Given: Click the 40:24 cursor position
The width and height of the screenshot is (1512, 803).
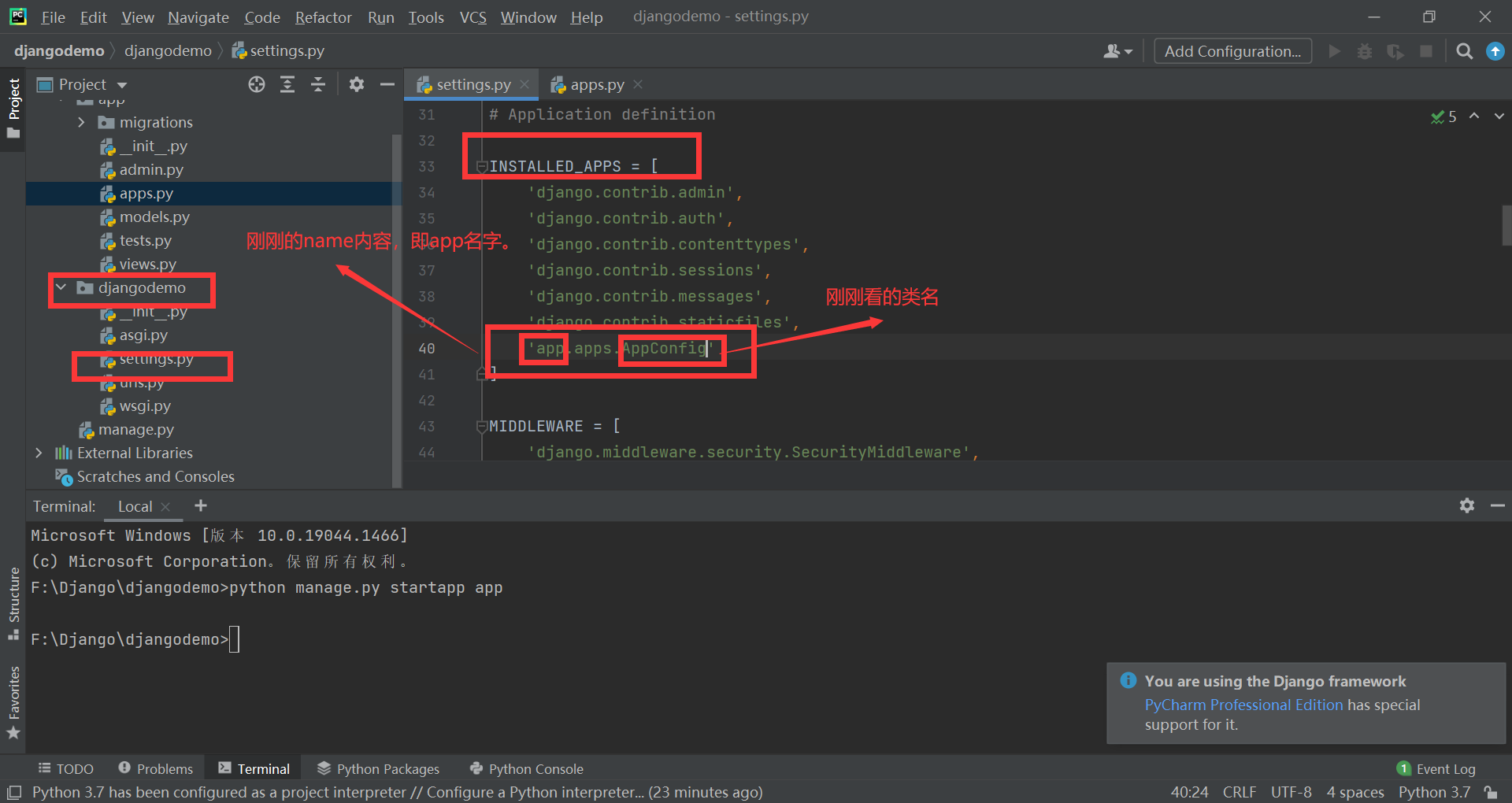Looking at the screenshot, I should point(1189,792).
